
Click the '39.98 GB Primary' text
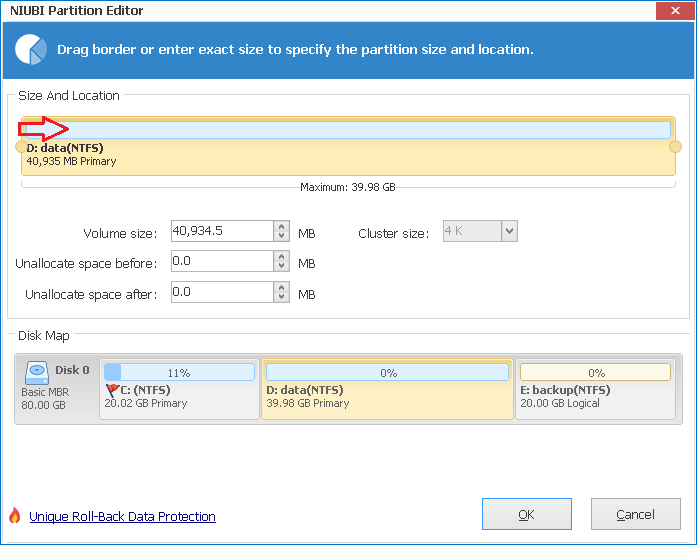pyautogui.click(x=308, y=403)
